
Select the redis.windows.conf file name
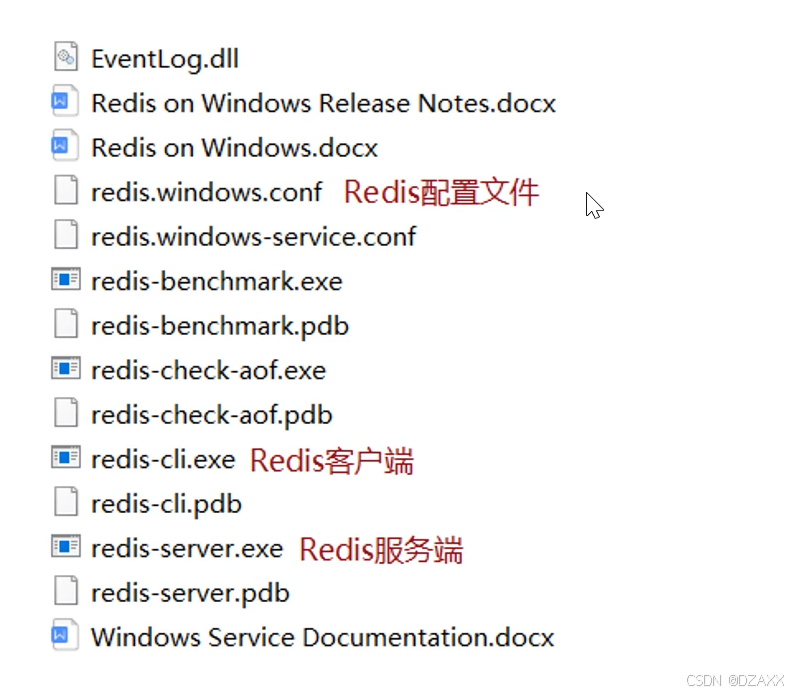click(x=207, y=192)
